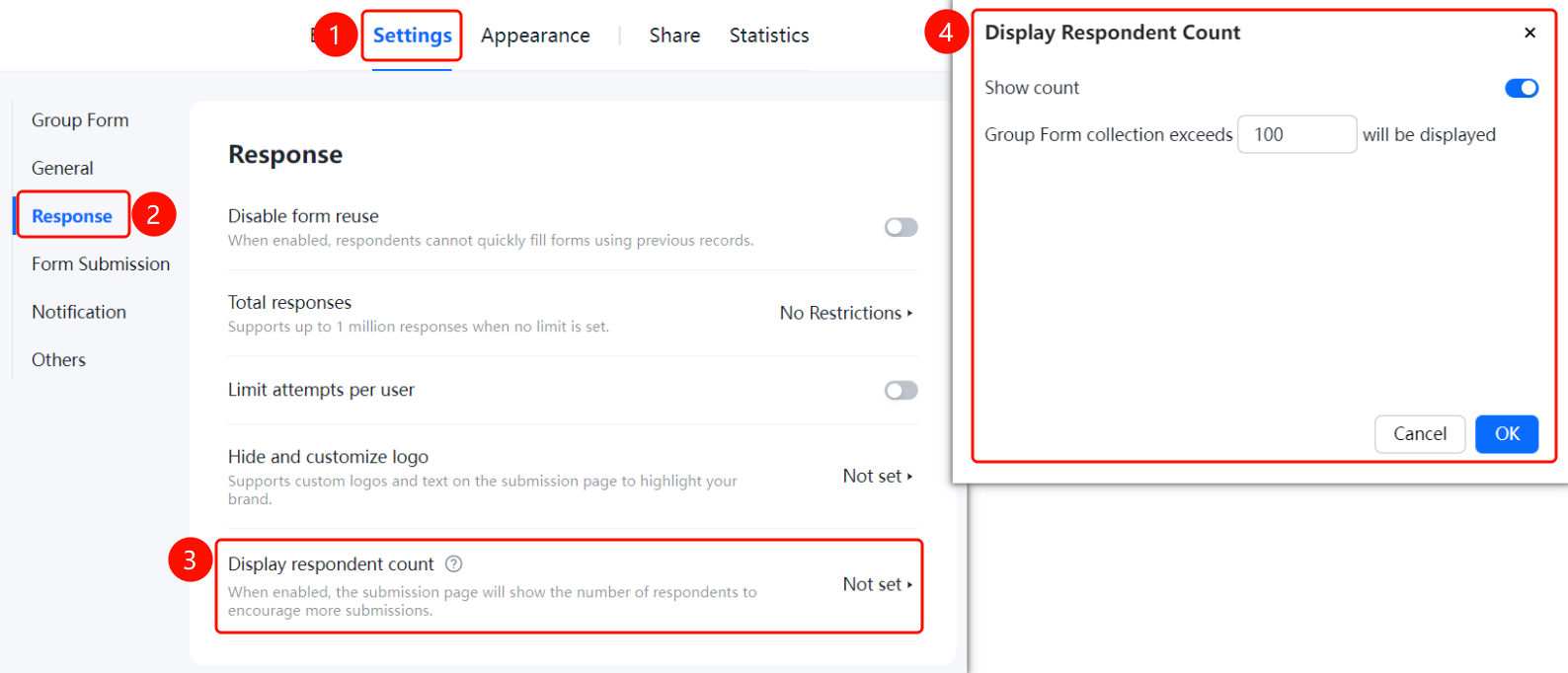This screenshot has height=673, width=1568.
Task: Go to the Share tab
Action: click(674, 36)
